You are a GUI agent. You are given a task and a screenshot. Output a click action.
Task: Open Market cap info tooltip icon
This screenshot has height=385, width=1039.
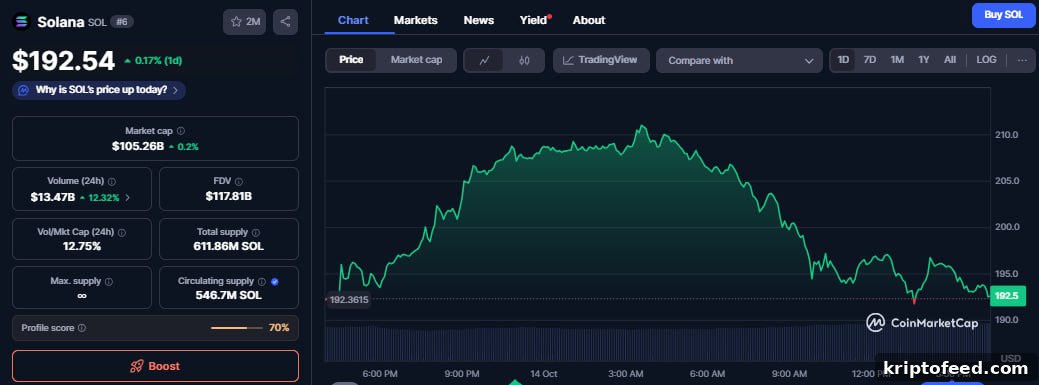(x=181, y=131)
